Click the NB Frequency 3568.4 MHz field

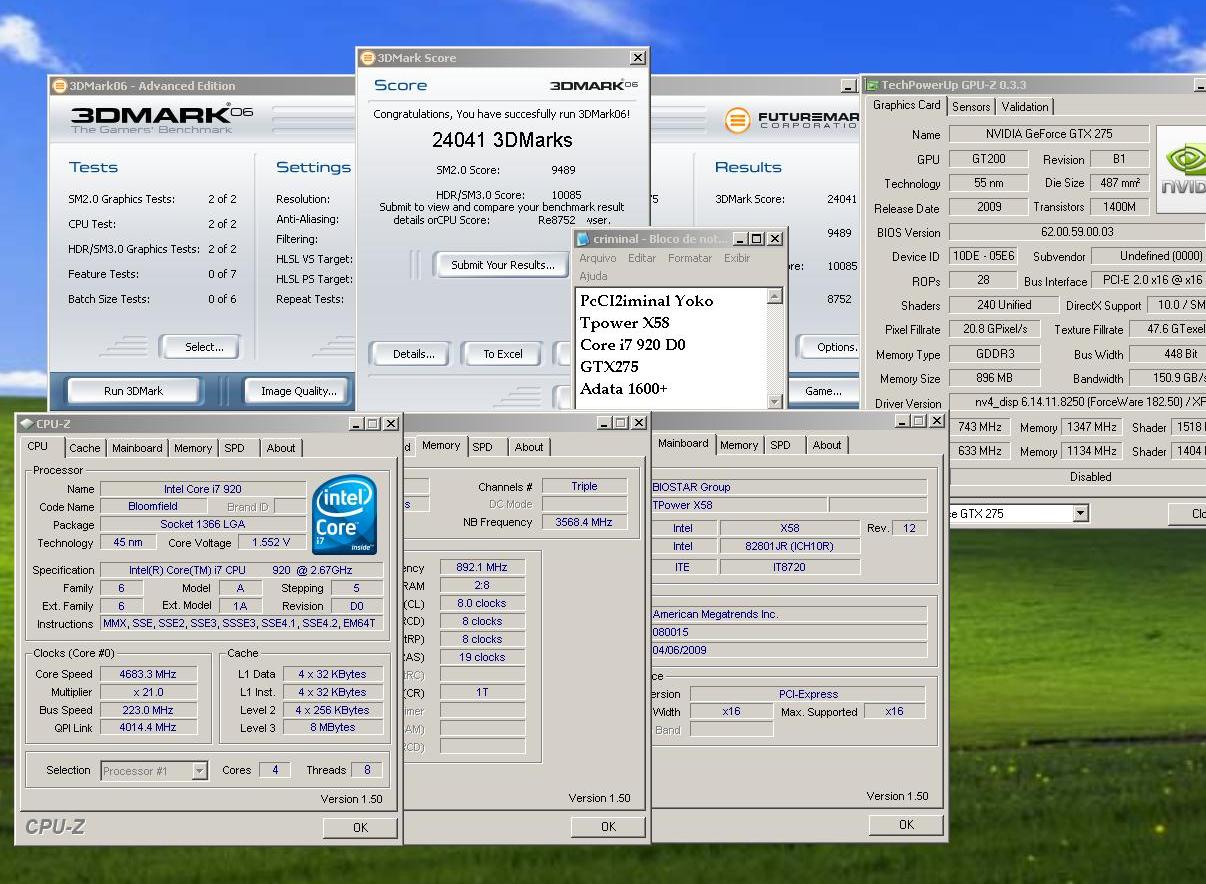coord(584,522)
